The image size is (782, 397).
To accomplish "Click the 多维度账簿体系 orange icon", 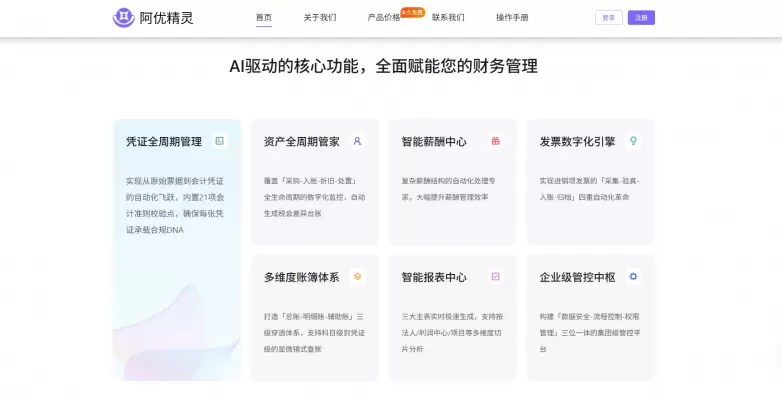I will [x=357, y=276].
